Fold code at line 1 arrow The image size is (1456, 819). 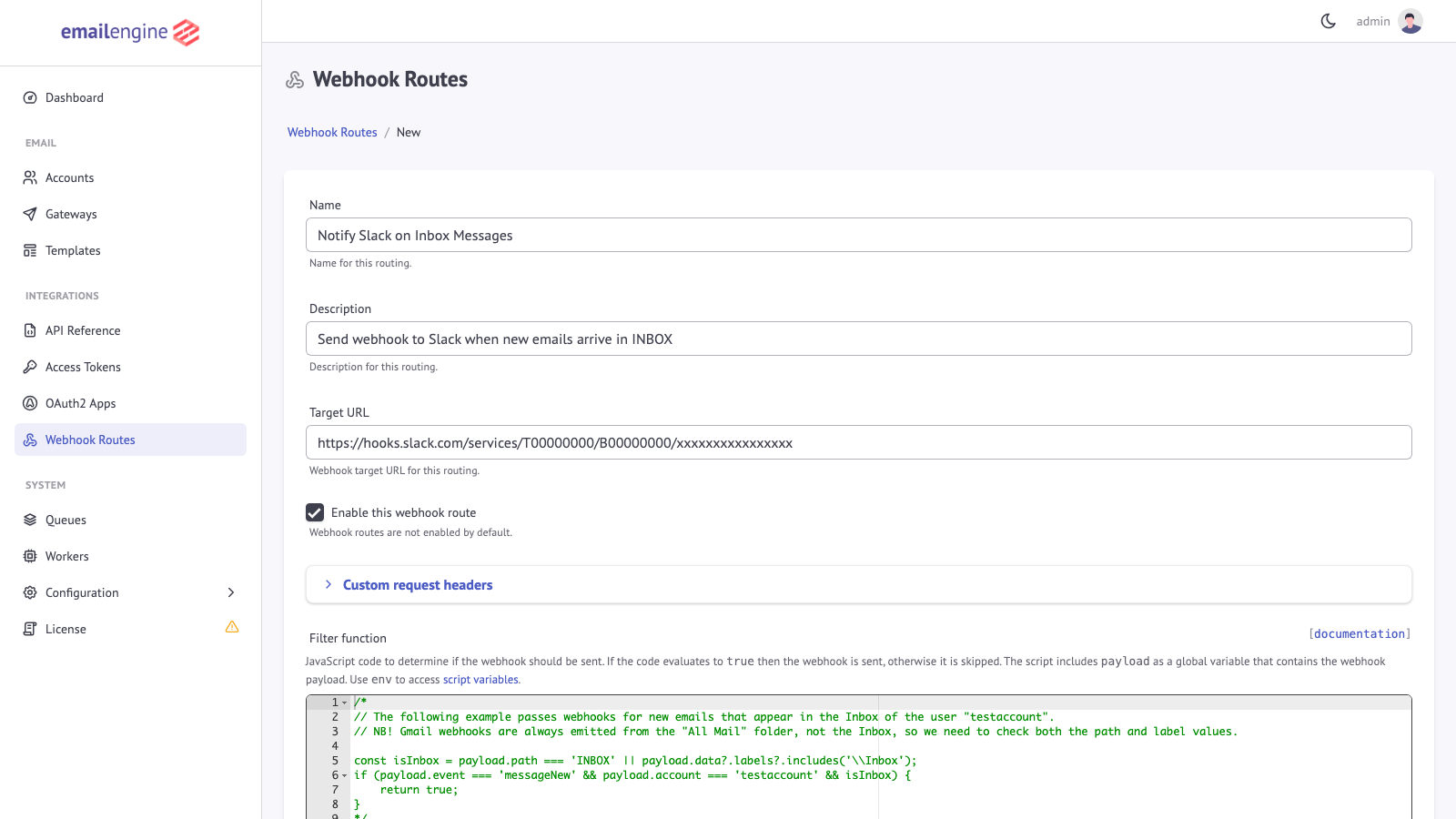345,703
